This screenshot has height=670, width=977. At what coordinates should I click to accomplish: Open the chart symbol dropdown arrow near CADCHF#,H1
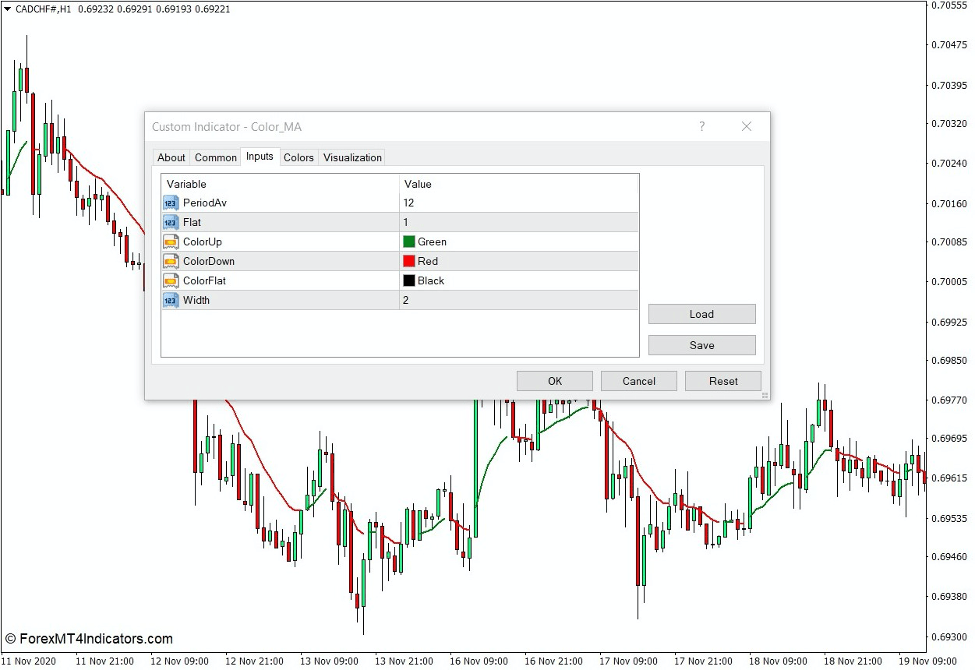click(x=8, y=8)
